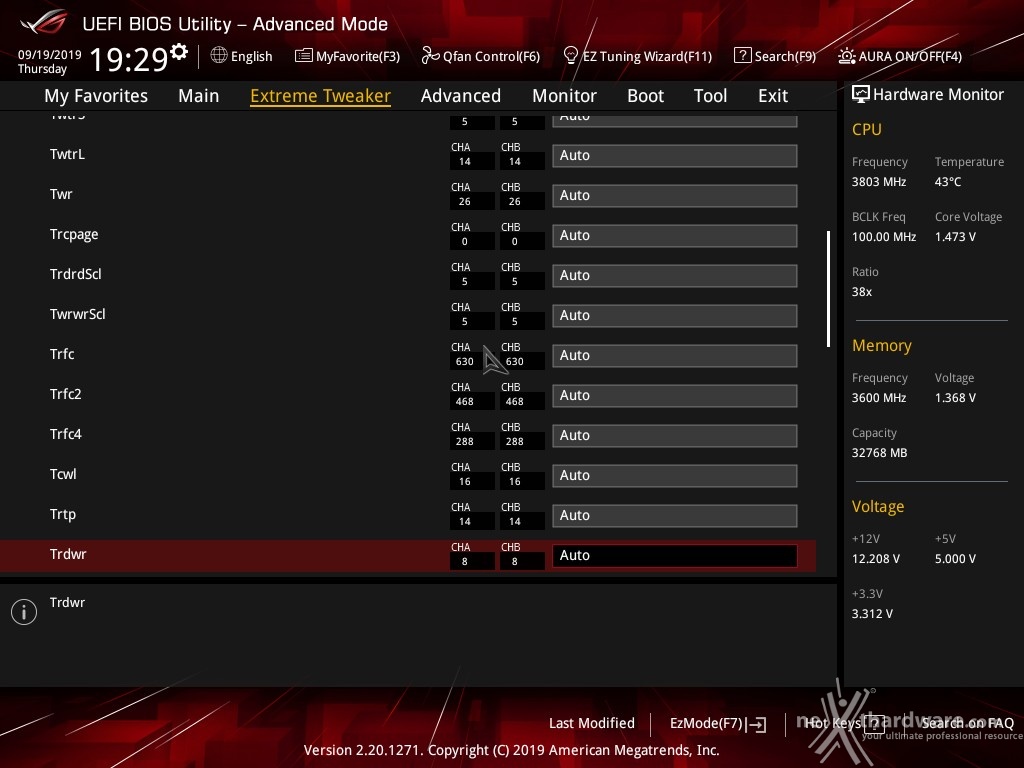Select the Exit tab

(773, 96)
